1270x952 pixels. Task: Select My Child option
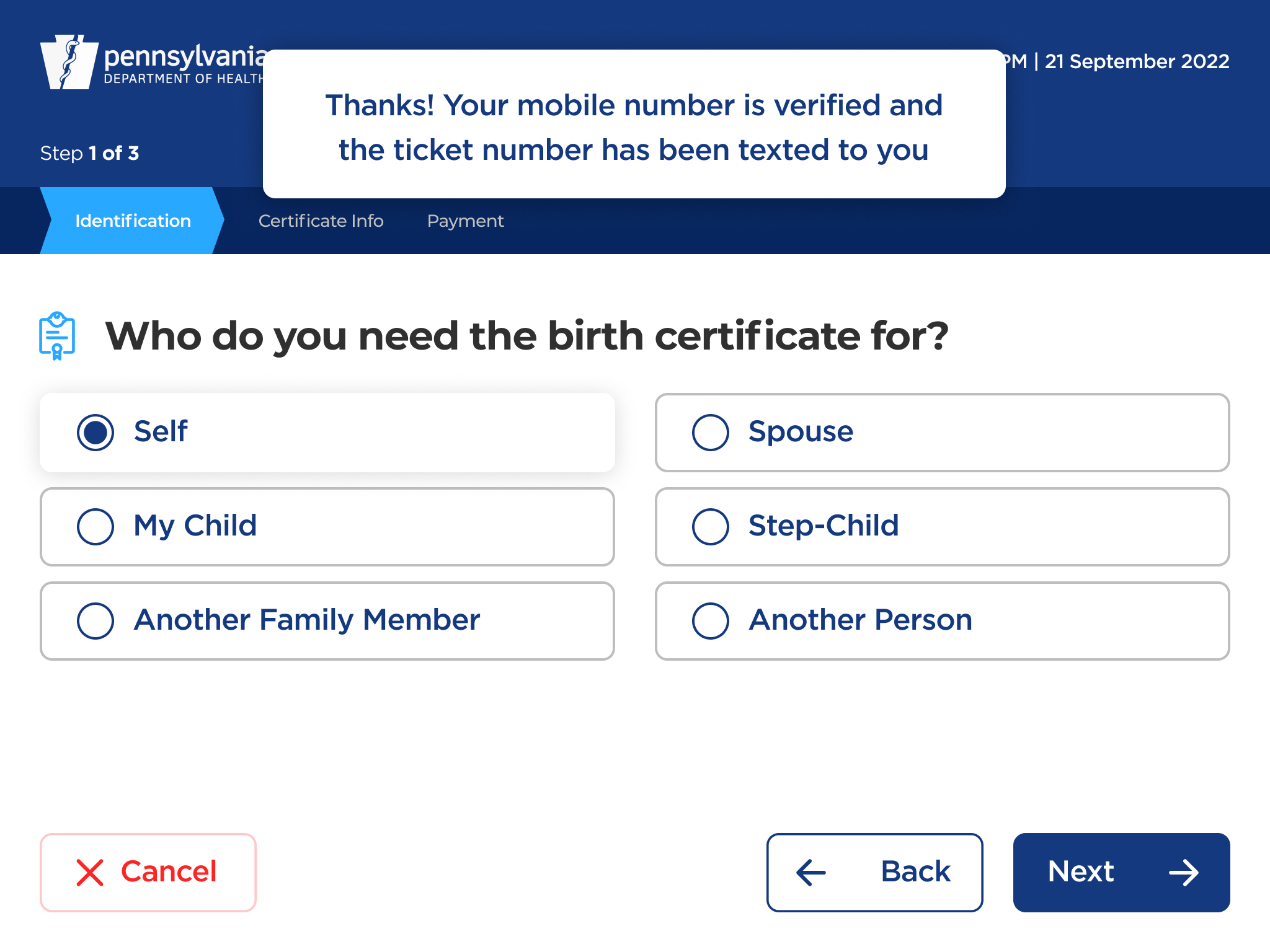95,526
